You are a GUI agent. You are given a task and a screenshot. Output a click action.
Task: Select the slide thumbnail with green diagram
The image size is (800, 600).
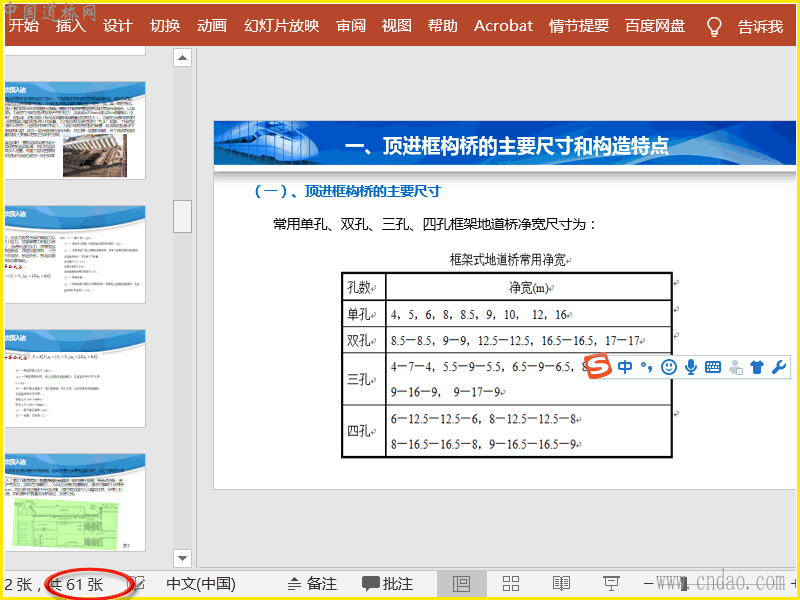click(x=75, y=503)
